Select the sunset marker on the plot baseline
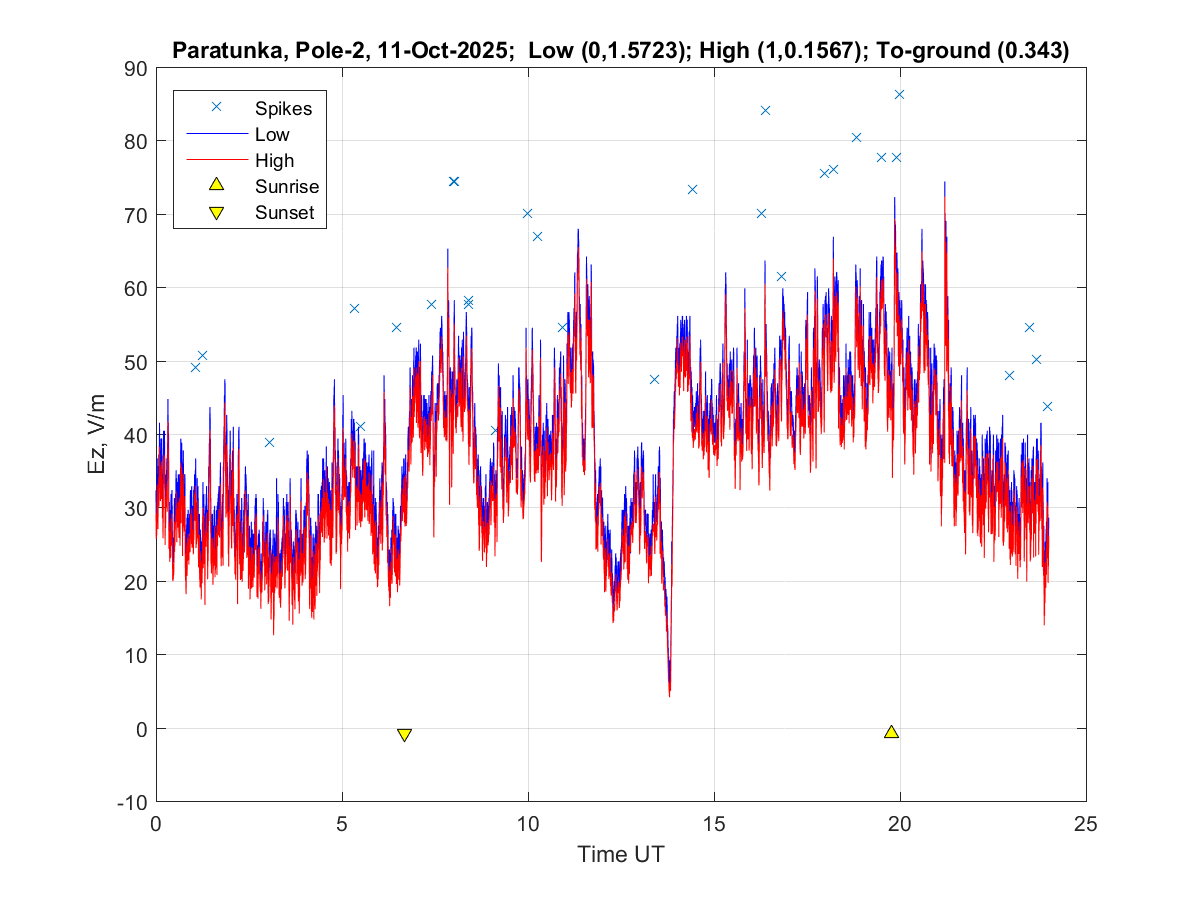This screenshot has width=1200, height=900. 404,735
